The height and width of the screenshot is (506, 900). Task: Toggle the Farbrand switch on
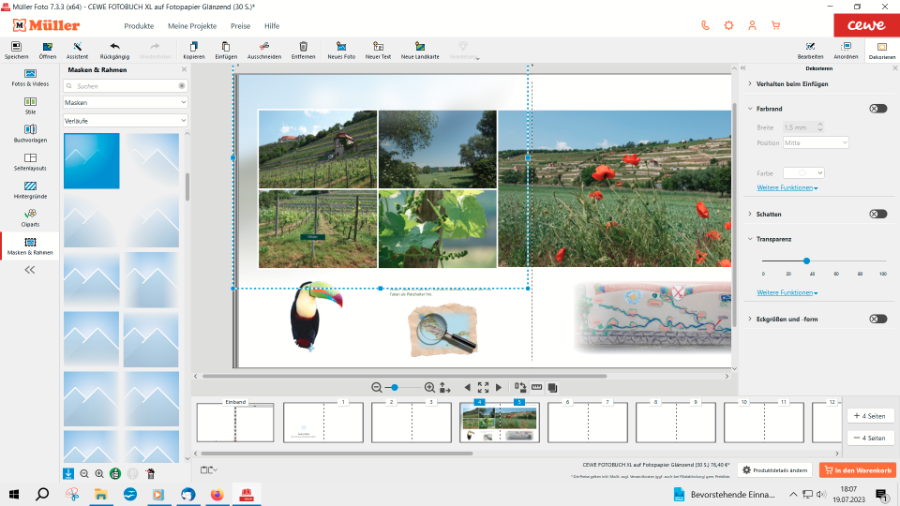[x=877, y=108]
